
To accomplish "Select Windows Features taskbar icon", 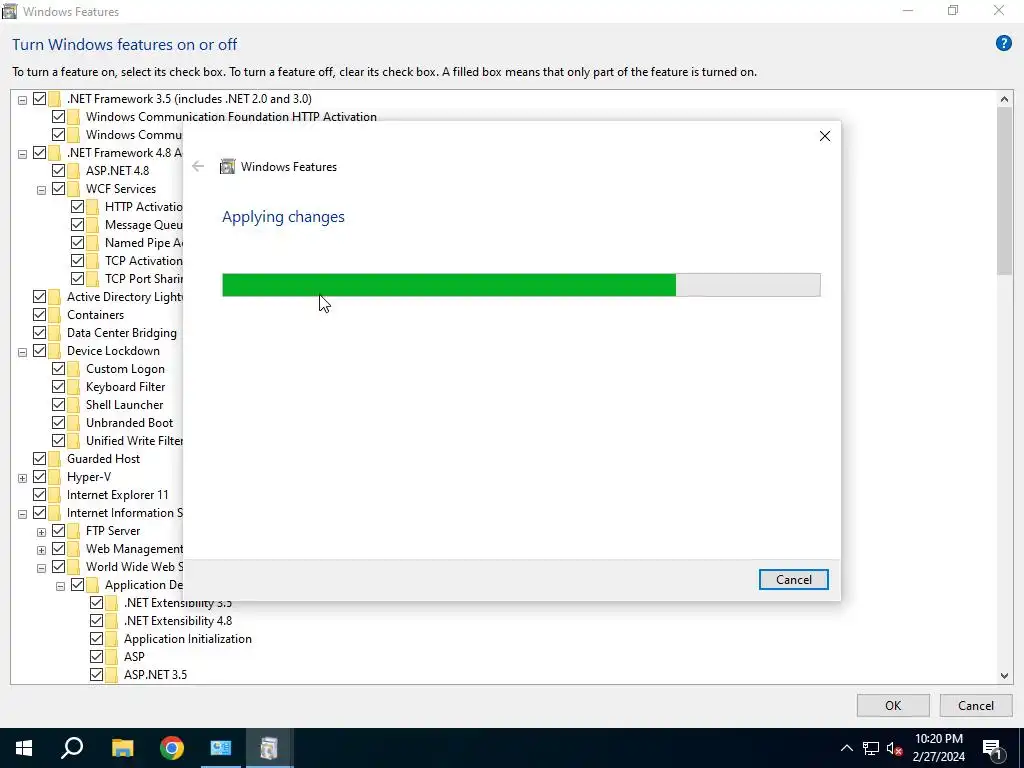I will click(x=269, y=748).
